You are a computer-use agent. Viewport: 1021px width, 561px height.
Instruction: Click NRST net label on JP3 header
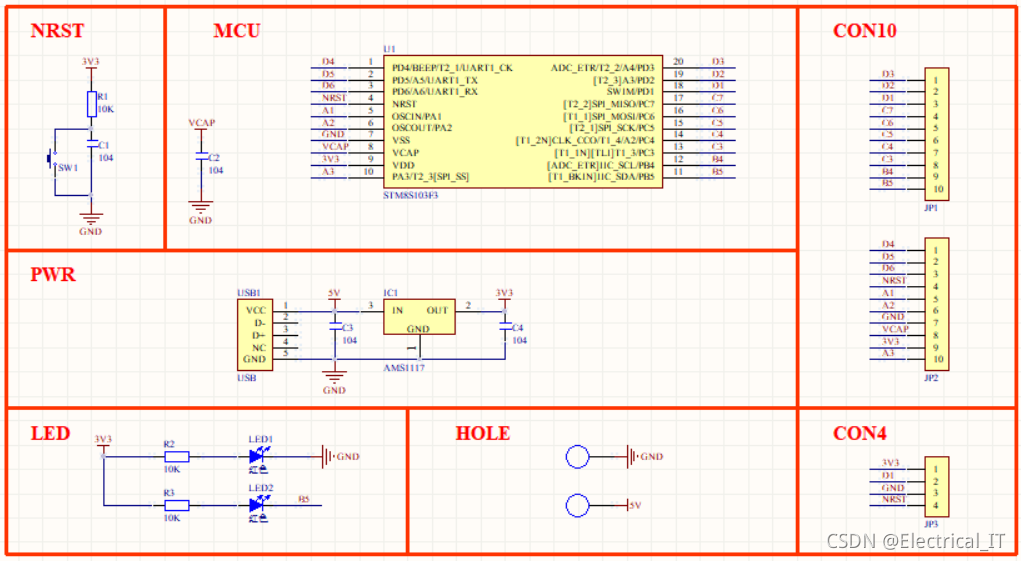pyautogui.click(x=893, y=500)
